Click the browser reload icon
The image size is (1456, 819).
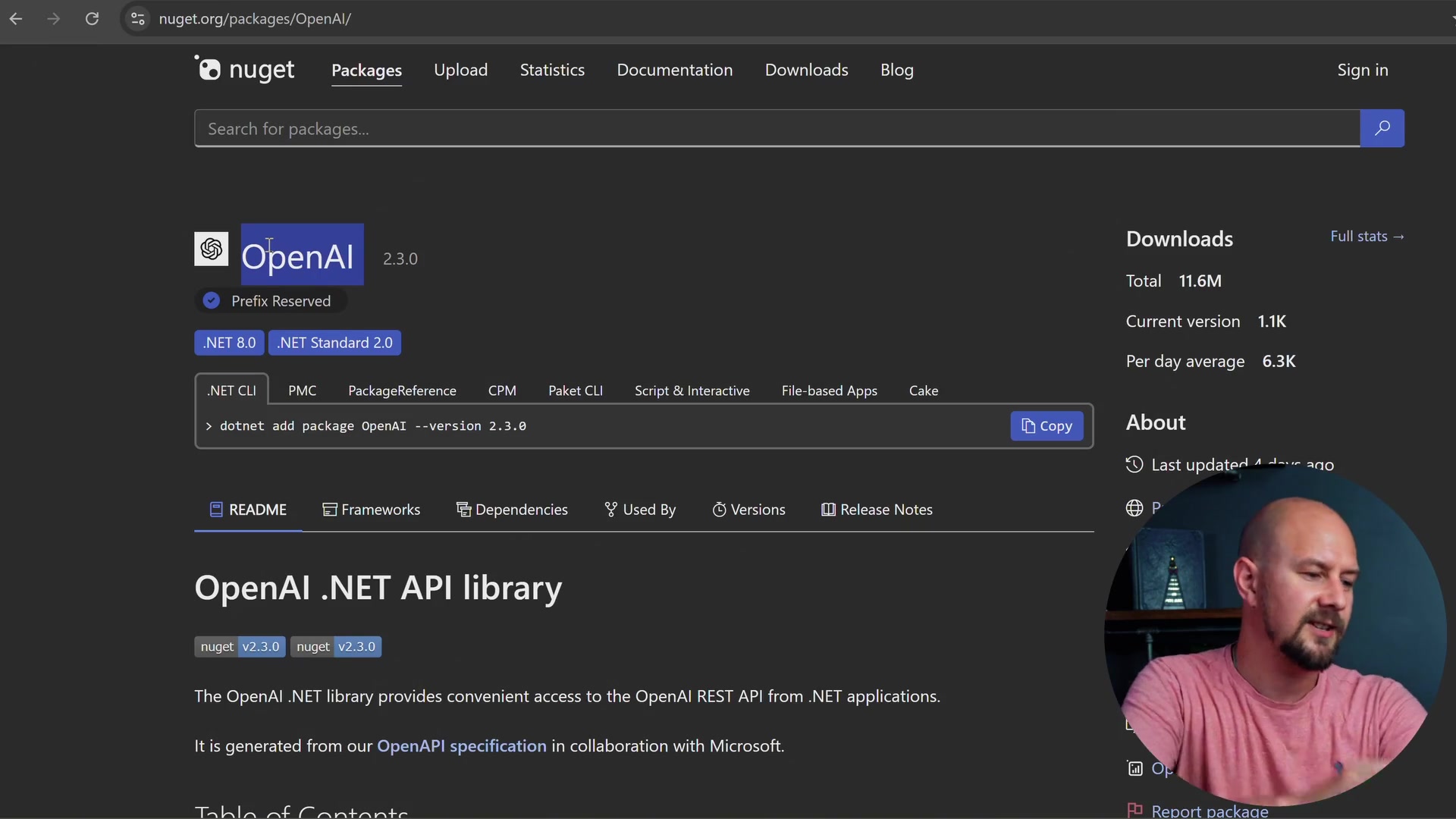coord(93,19)
